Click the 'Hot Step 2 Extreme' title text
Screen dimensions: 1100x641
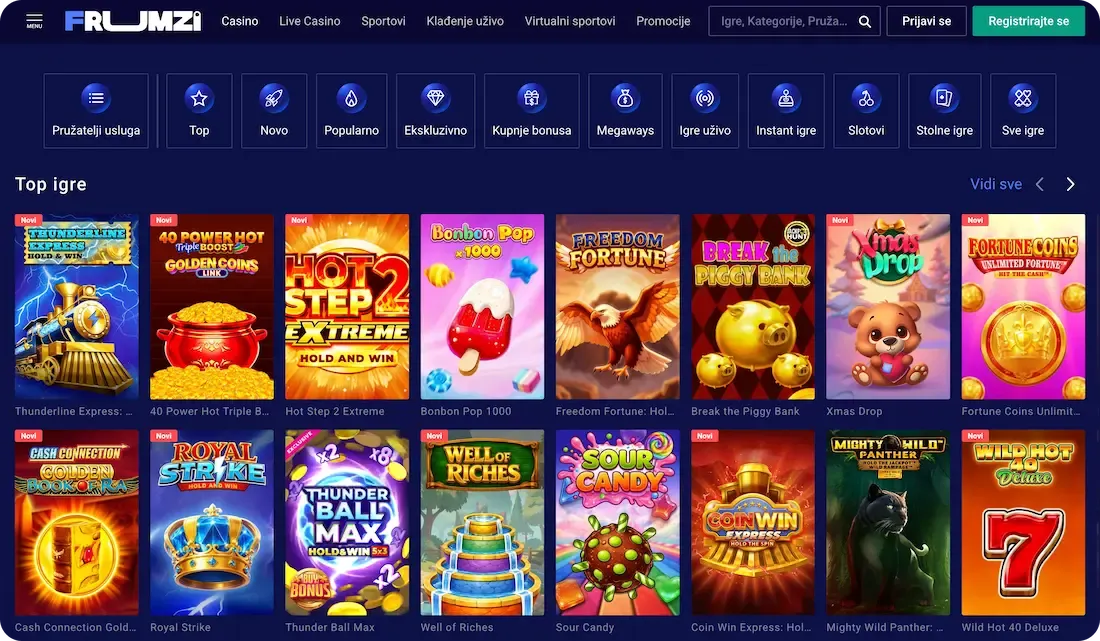[335, 412]
